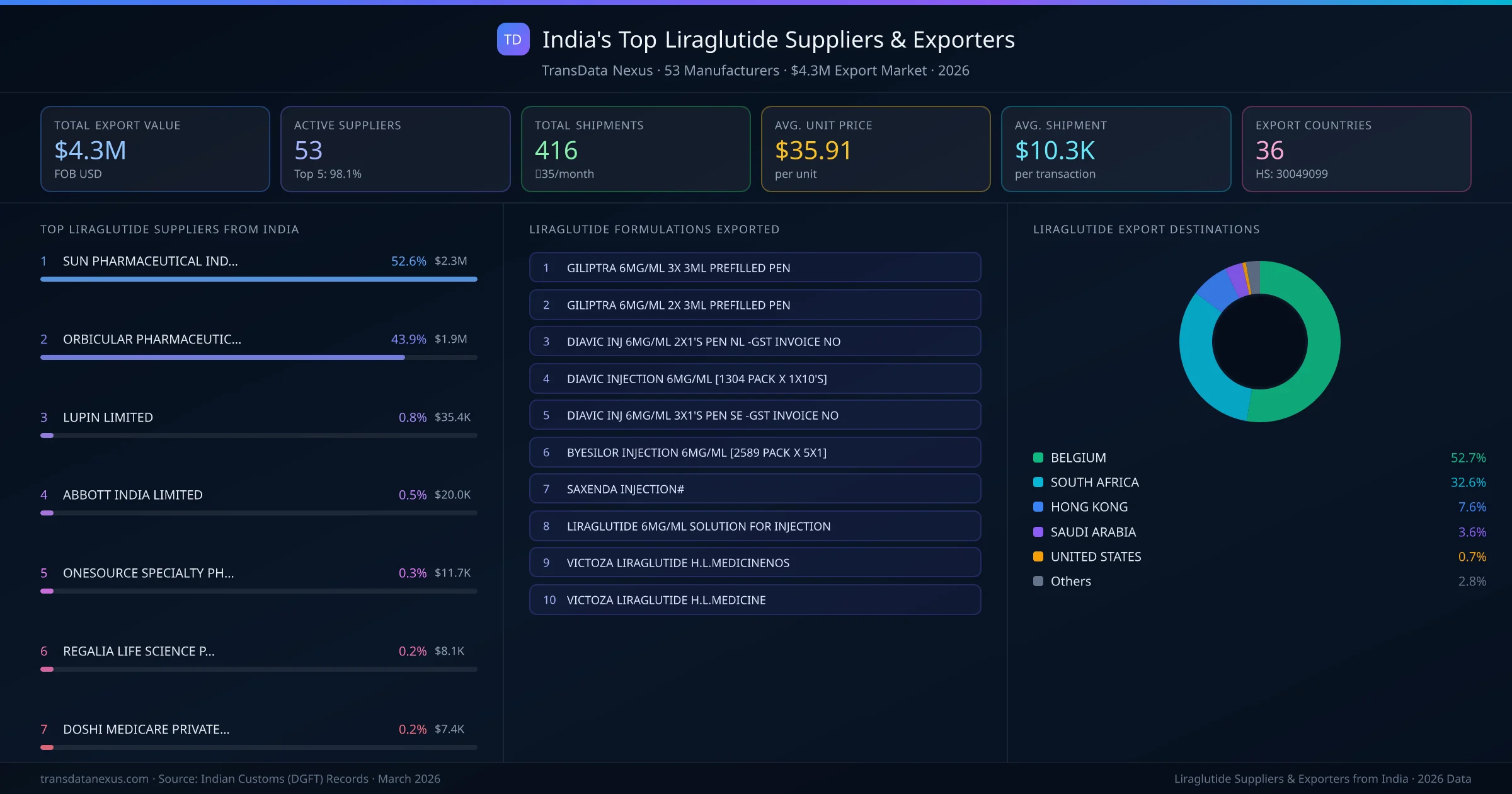Click Orbicular Pharmaceutic supplier progress bar
The image size is (1512, 794).
tap(222, 357)
